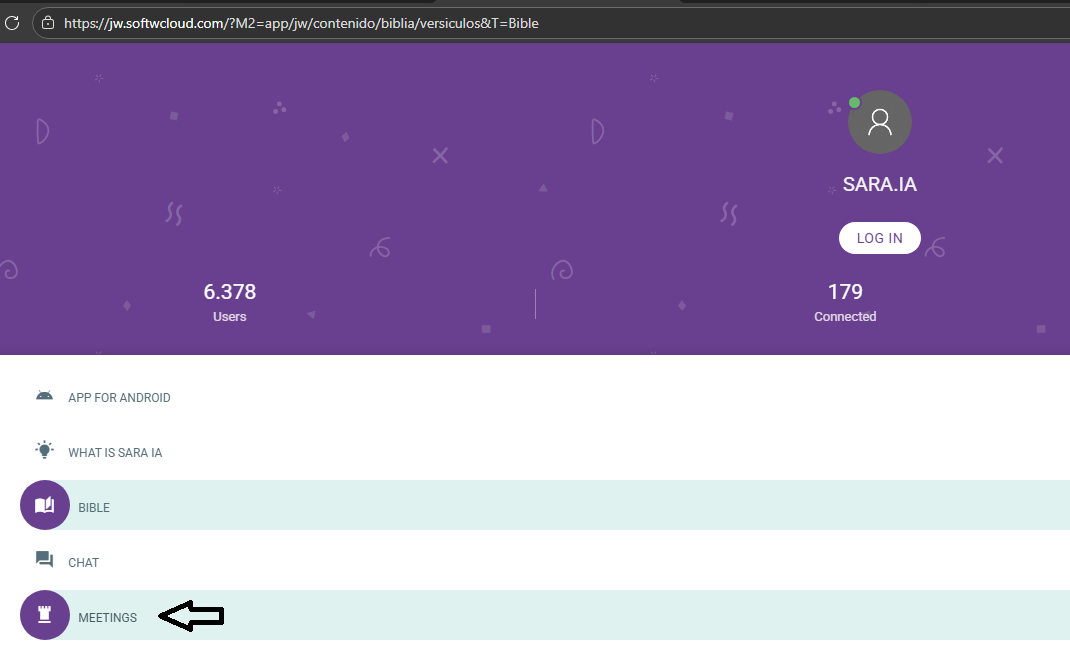Click the chat bubble icon

44,560
